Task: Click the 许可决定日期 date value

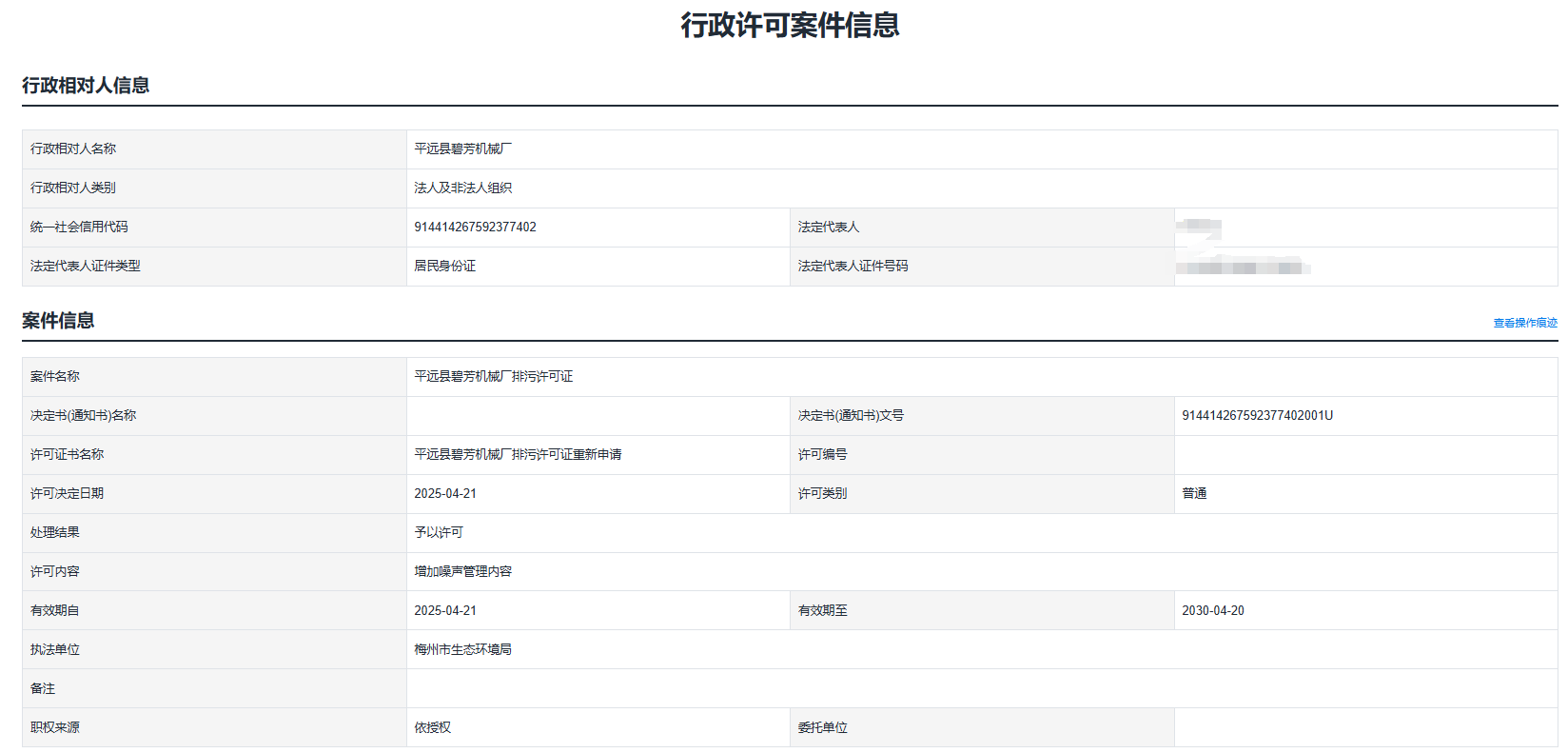Action: 445,494
